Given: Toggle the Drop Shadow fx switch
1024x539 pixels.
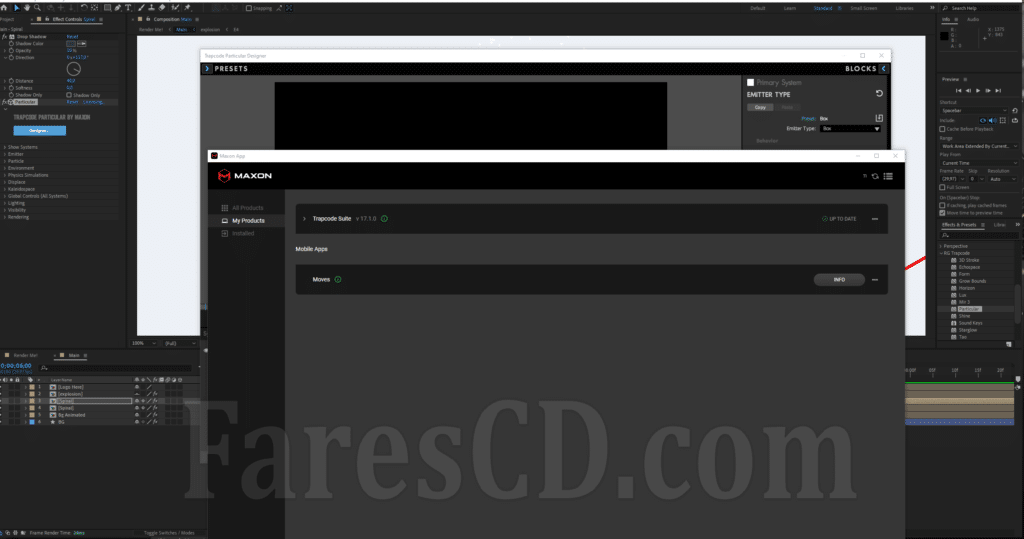Looking at the screenshot, I should [5, 37].
